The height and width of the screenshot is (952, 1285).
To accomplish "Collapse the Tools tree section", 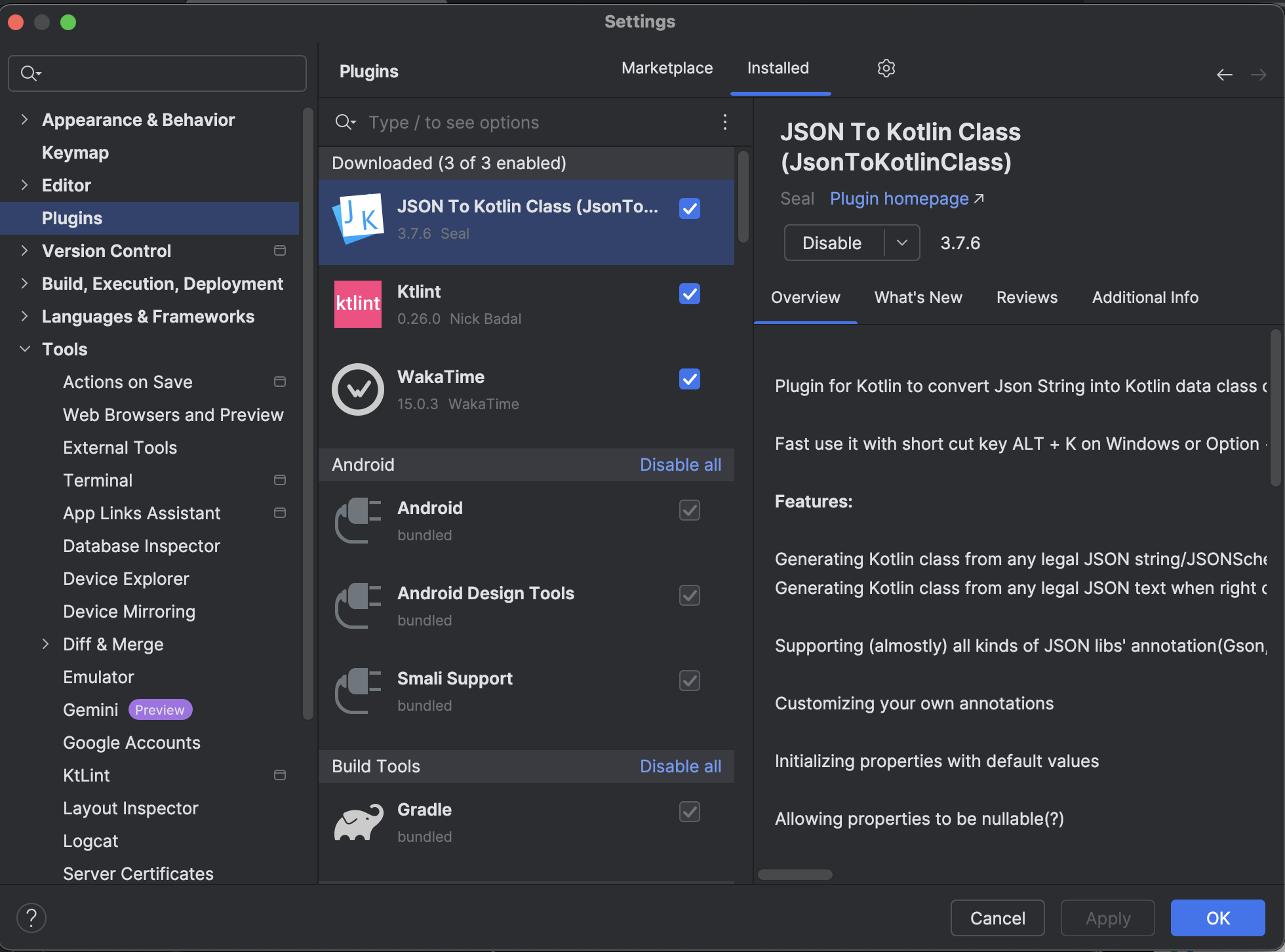I will (24, 349).
